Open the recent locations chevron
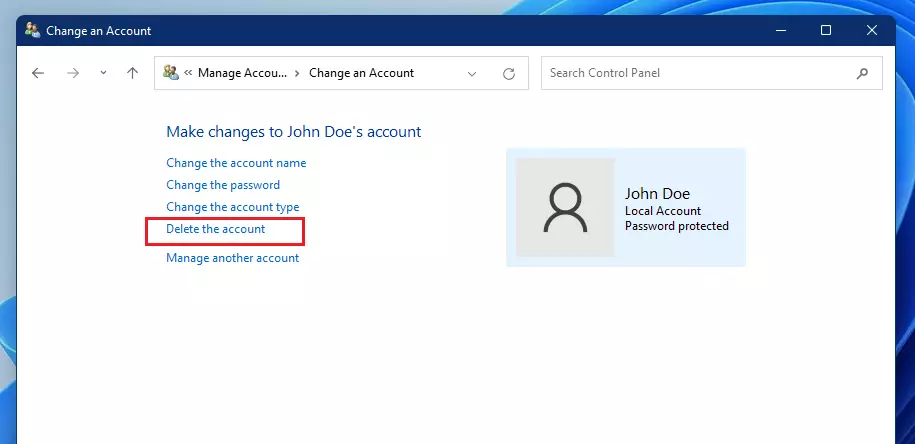The width and height of the screenshot is (915, 444). pyautogui.click(x=103, y=73)
